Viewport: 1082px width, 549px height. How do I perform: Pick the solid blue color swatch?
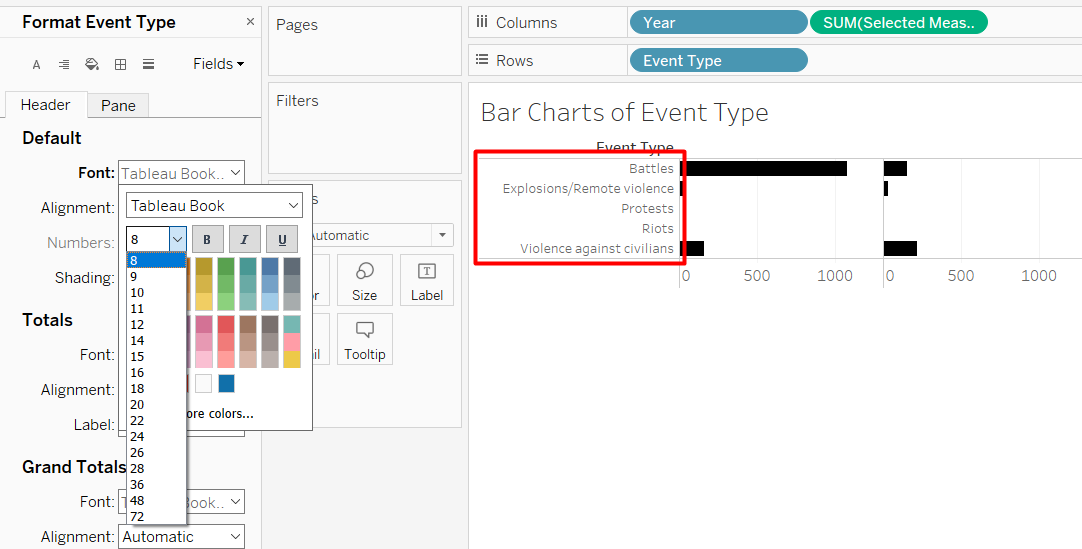tap(227, 383)
